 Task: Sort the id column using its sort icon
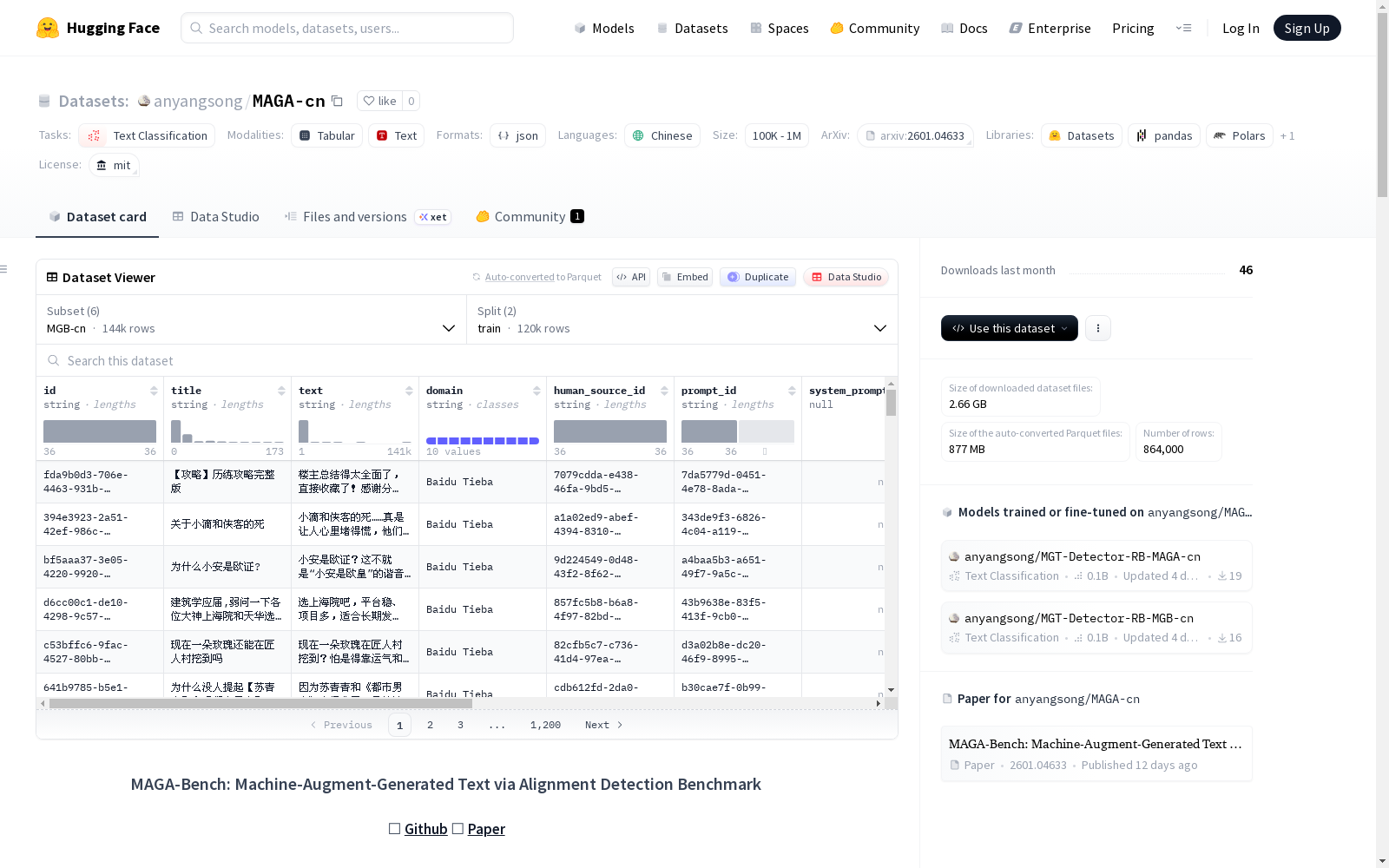click(x=154, y=391)
